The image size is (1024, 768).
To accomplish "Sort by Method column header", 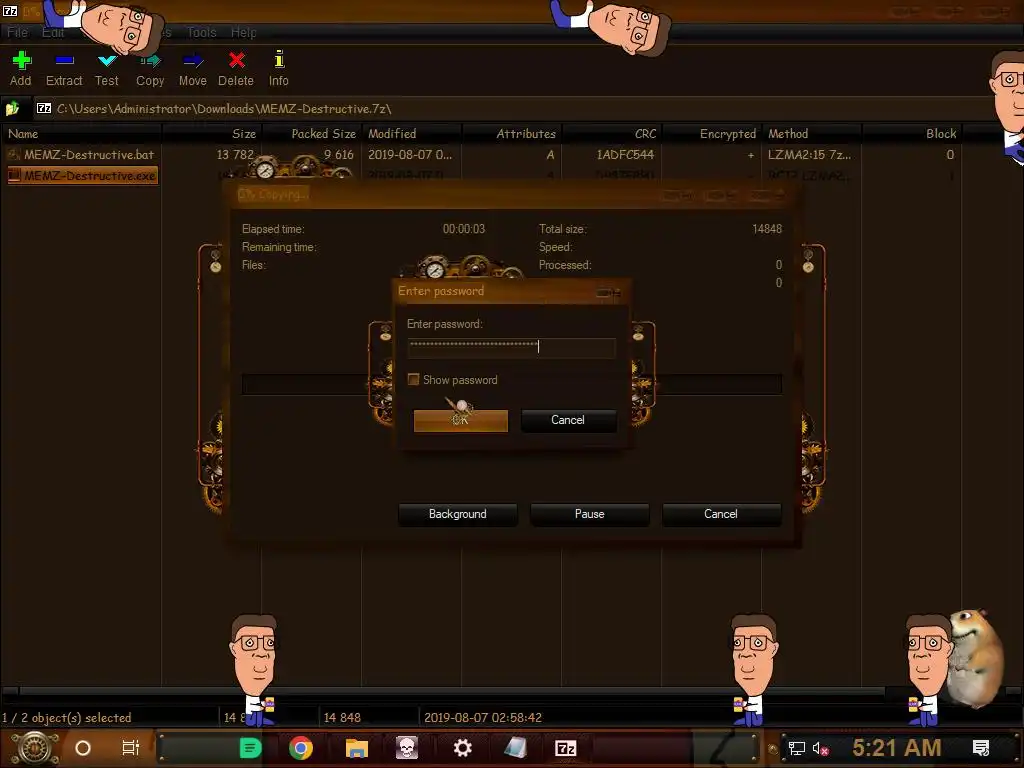I will pos(812,134).
